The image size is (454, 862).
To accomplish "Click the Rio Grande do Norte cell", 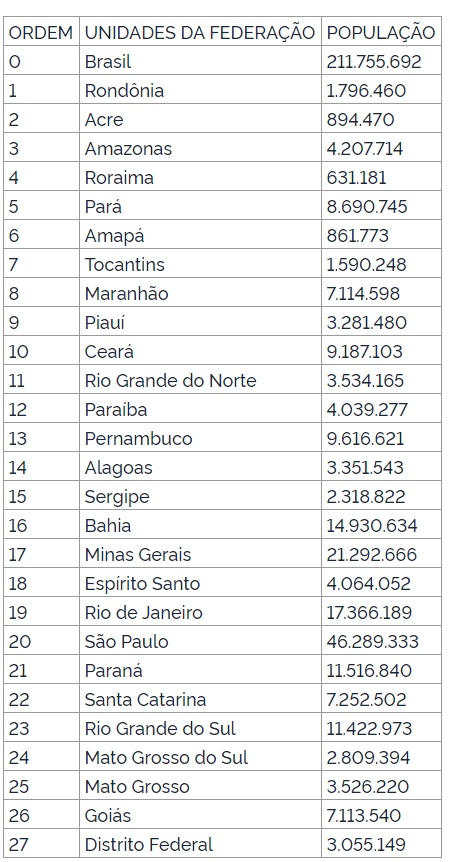I will point(200,380).
